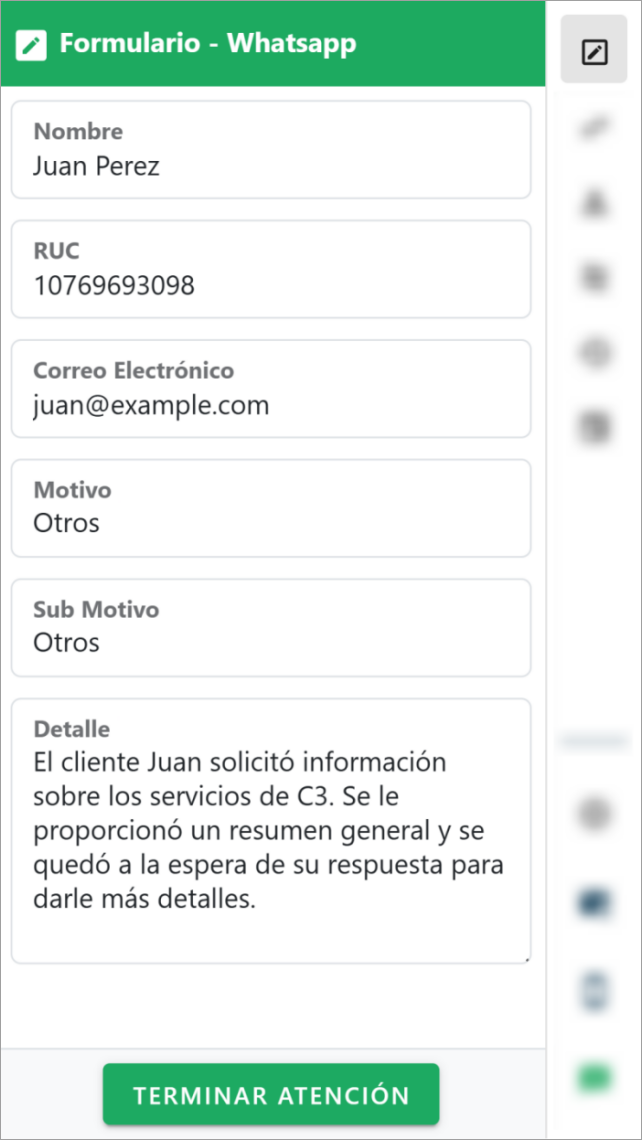Click the small square icon in the sidebar
The height and width of the screenshot is (1140, 642).
(x=595, y=277)
